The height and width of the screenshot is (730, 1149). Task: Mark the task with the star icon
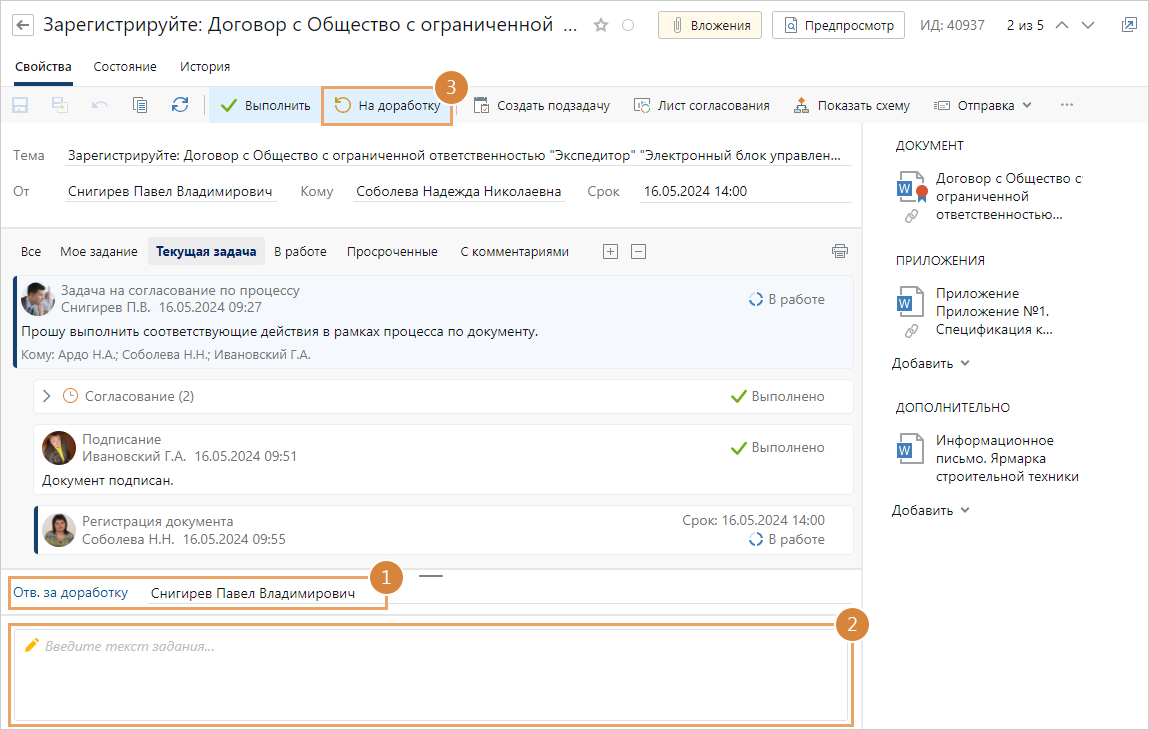[x=600, y=25]
